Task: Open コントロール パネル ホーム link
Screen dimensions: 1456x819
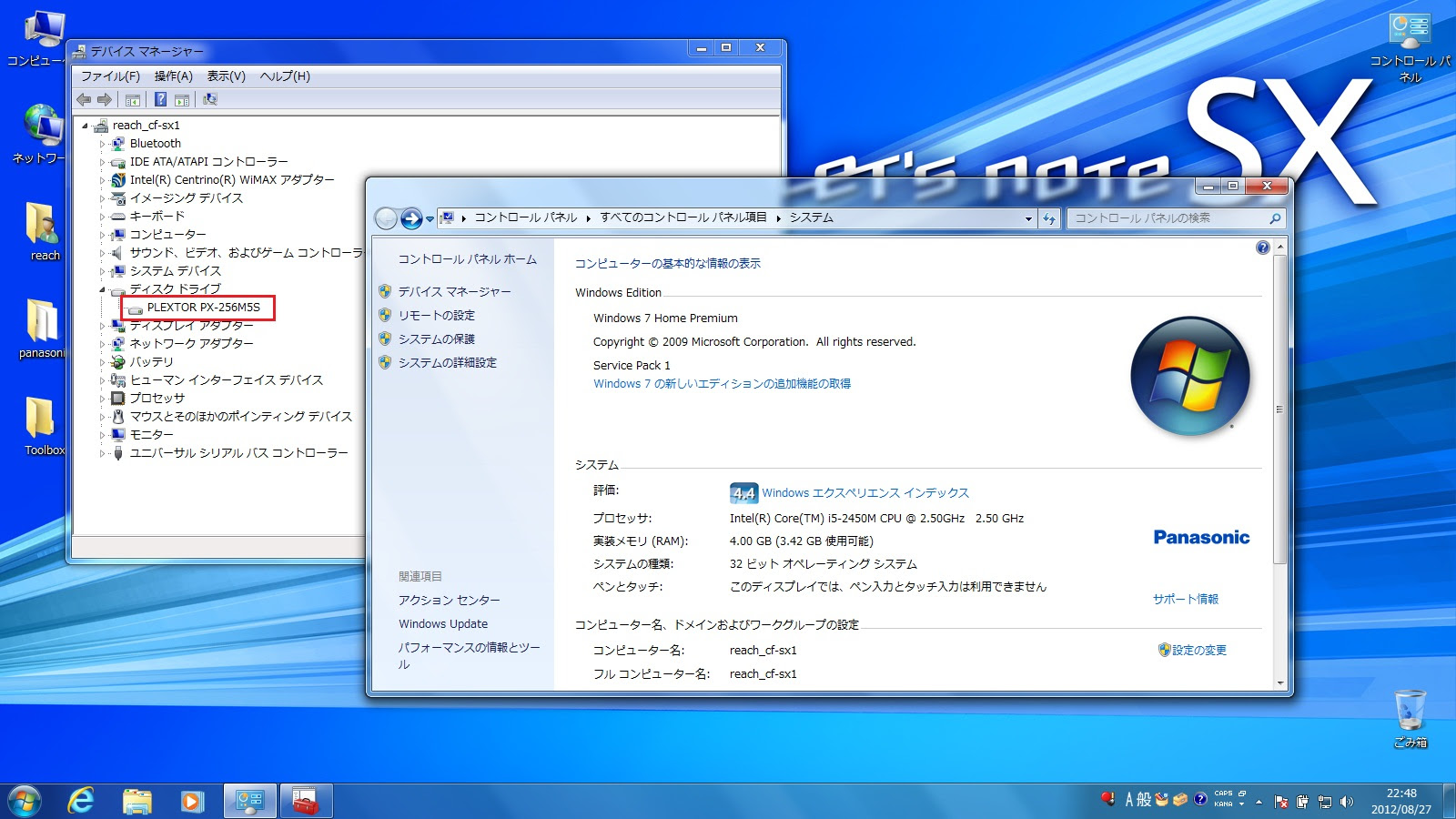Action: [x=467, y=259]
